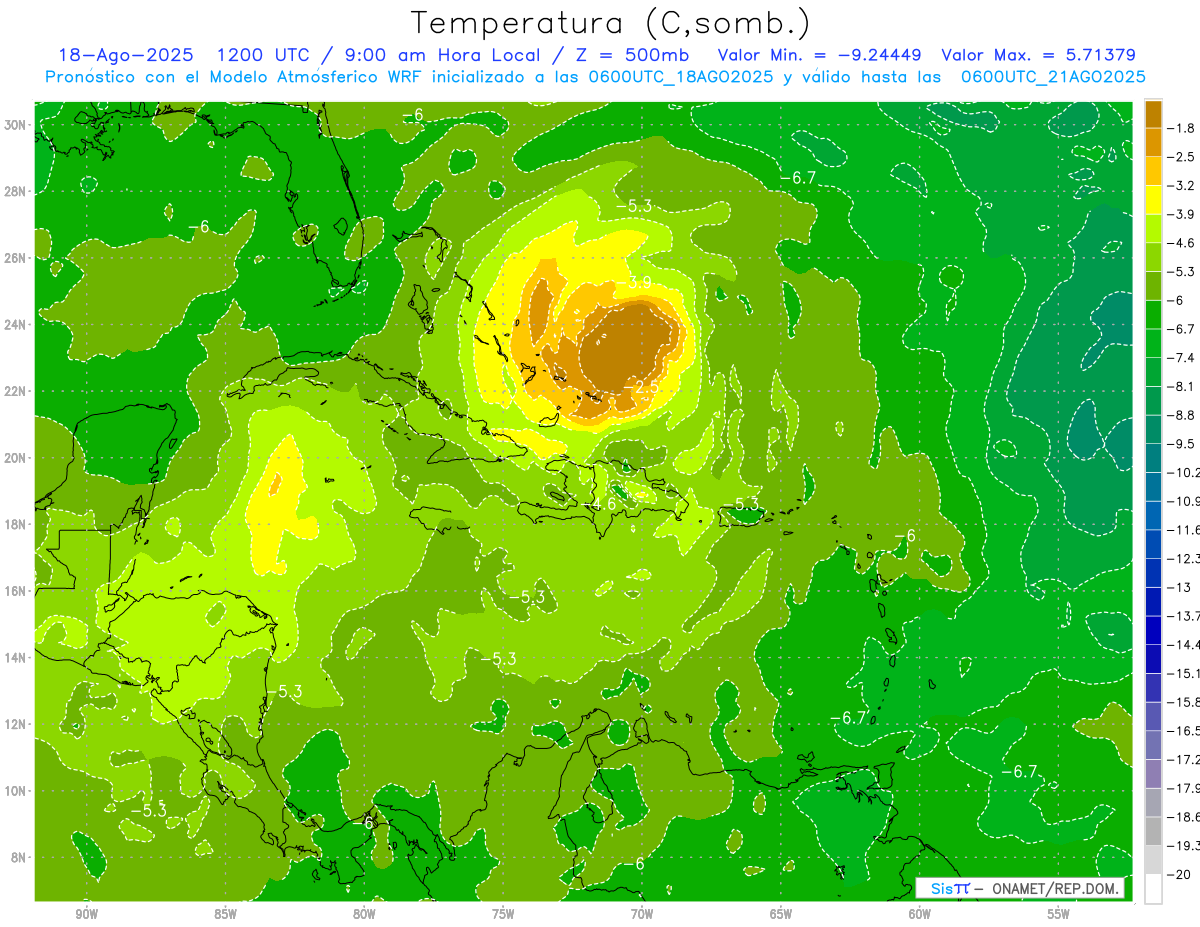Click the colorbar label "-3.2"
Image resolution: width=1200 pixels, height=927 pixels.
pyautogui.click(x=1182, y=185)
